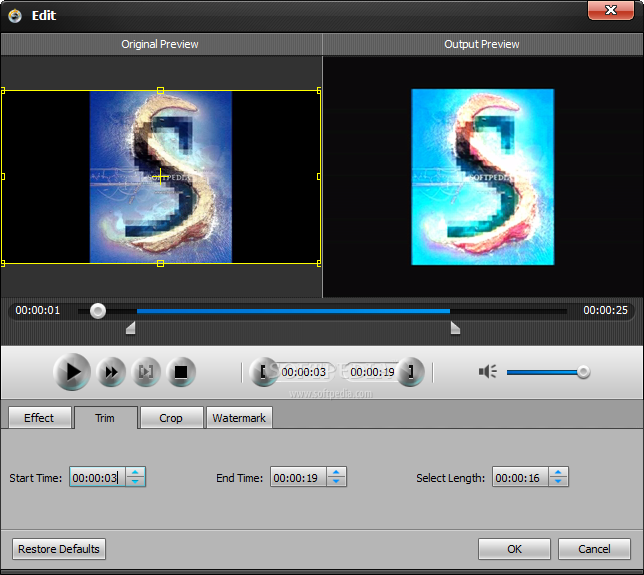Decrease Start Time with down arrow
This screenshot has width=644, height=575.
coord(136,482)
